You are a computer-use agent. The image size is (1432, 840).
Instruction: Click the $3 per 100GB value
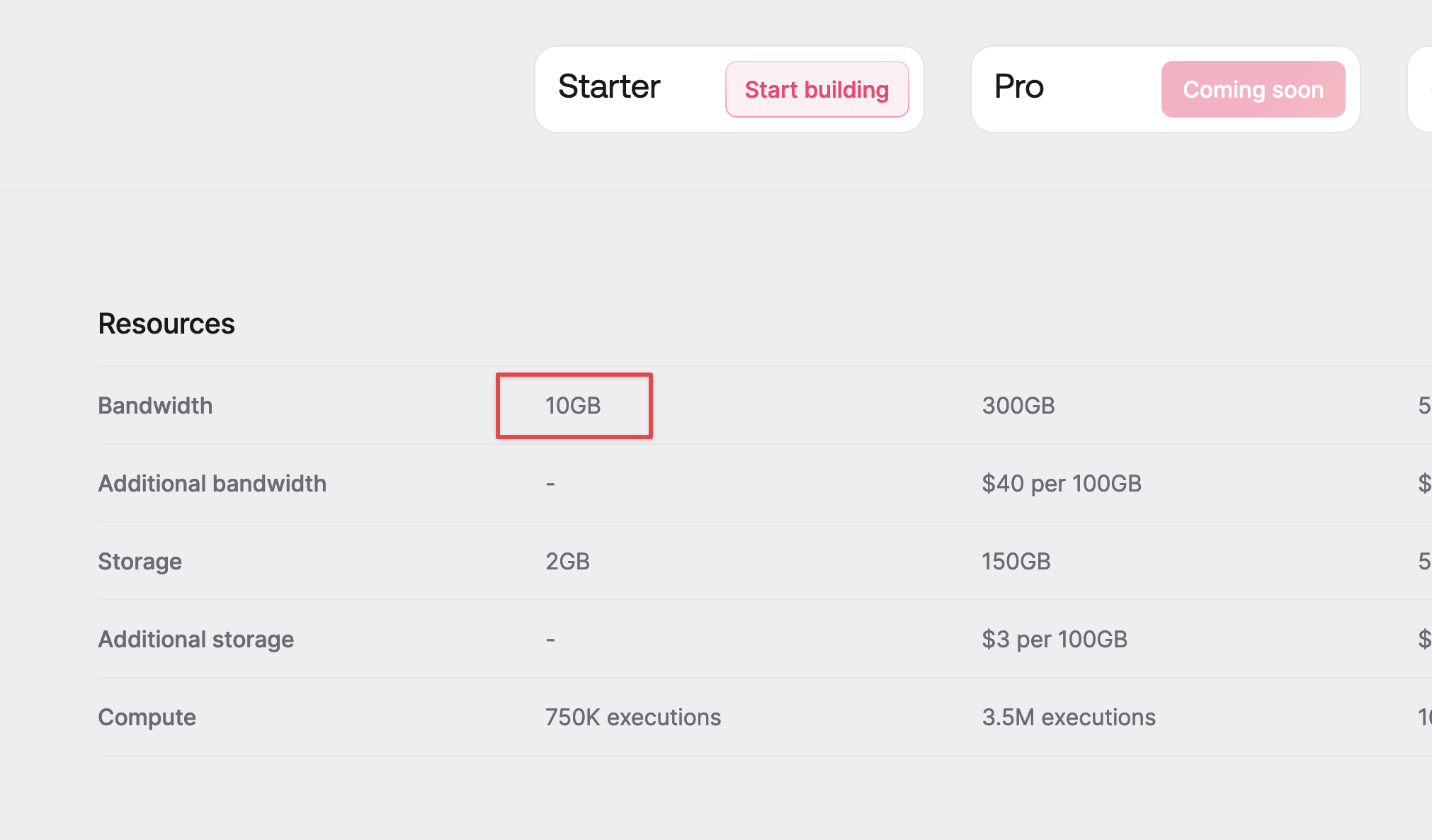pyautogui.click(x=1055, y=639)
